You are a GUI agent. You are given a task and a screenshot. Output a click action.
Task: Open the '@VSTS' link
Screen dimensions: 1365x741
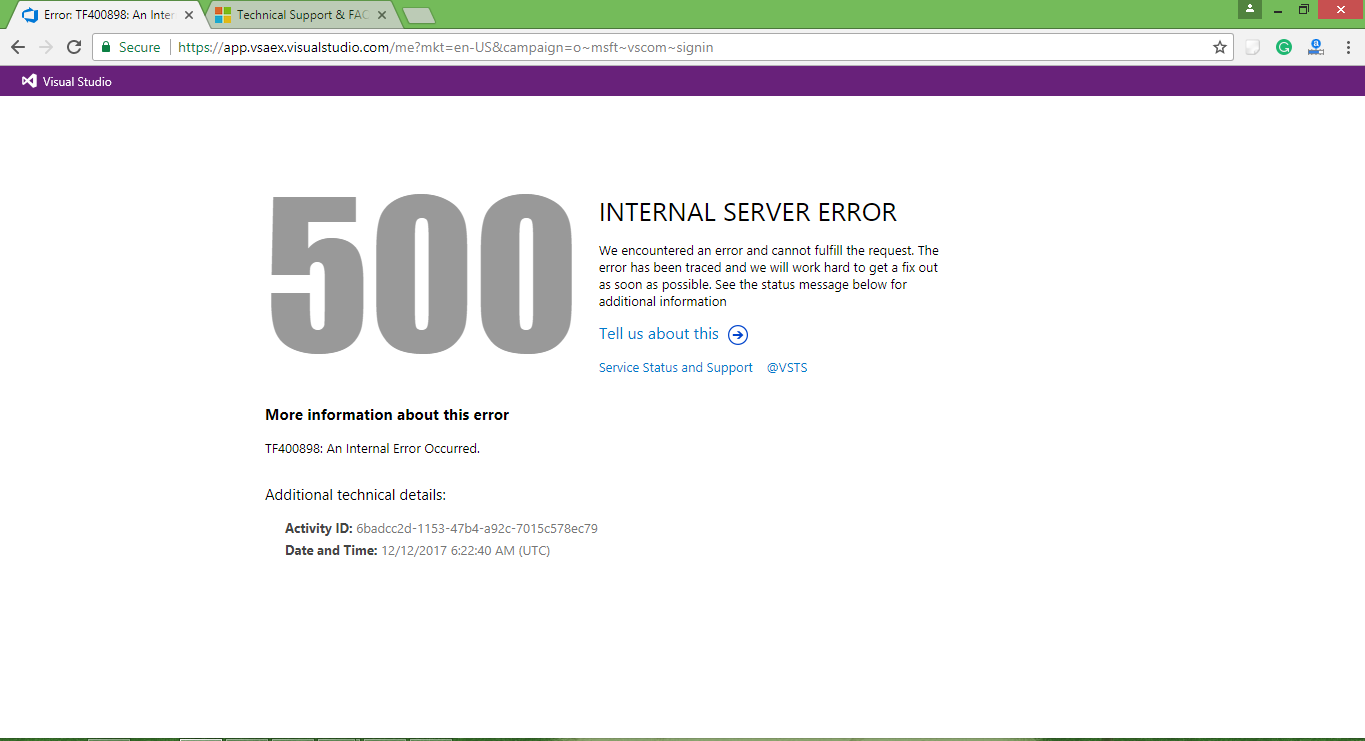click(787, 368)
